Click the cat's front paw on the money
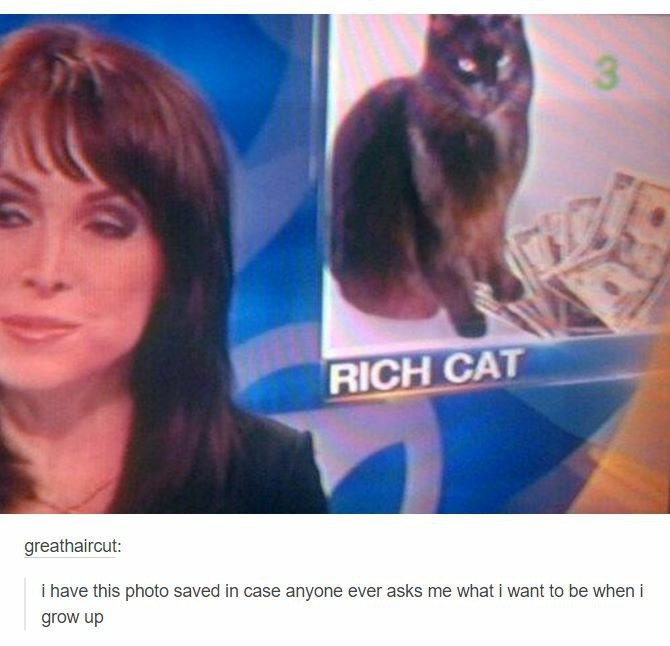 coord(471,325)
